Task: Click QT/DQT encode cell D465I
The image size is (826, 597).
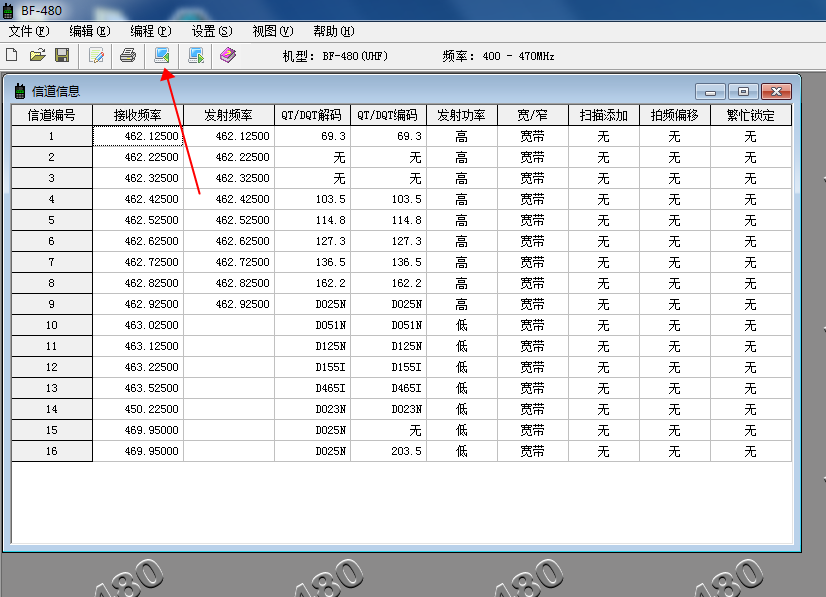Action: click(x=388, y=388)
